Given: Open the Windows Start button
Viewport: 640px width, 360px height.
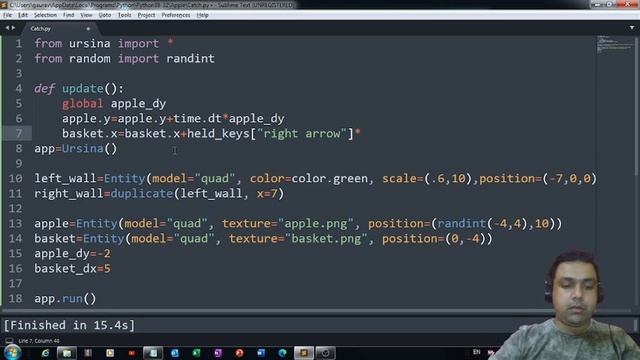Looking at the screenshot, I should point(13,353).
